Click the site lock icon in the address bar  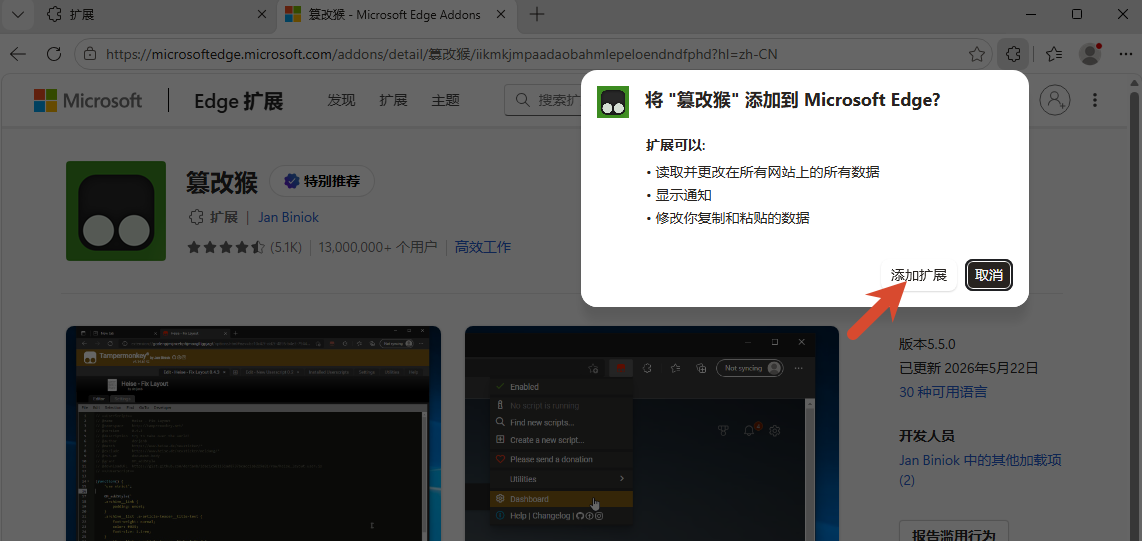[90, 54]
